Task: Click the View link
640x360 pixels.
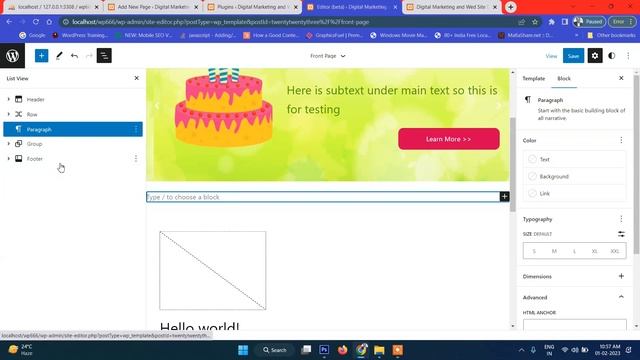Action: (551, 56)
